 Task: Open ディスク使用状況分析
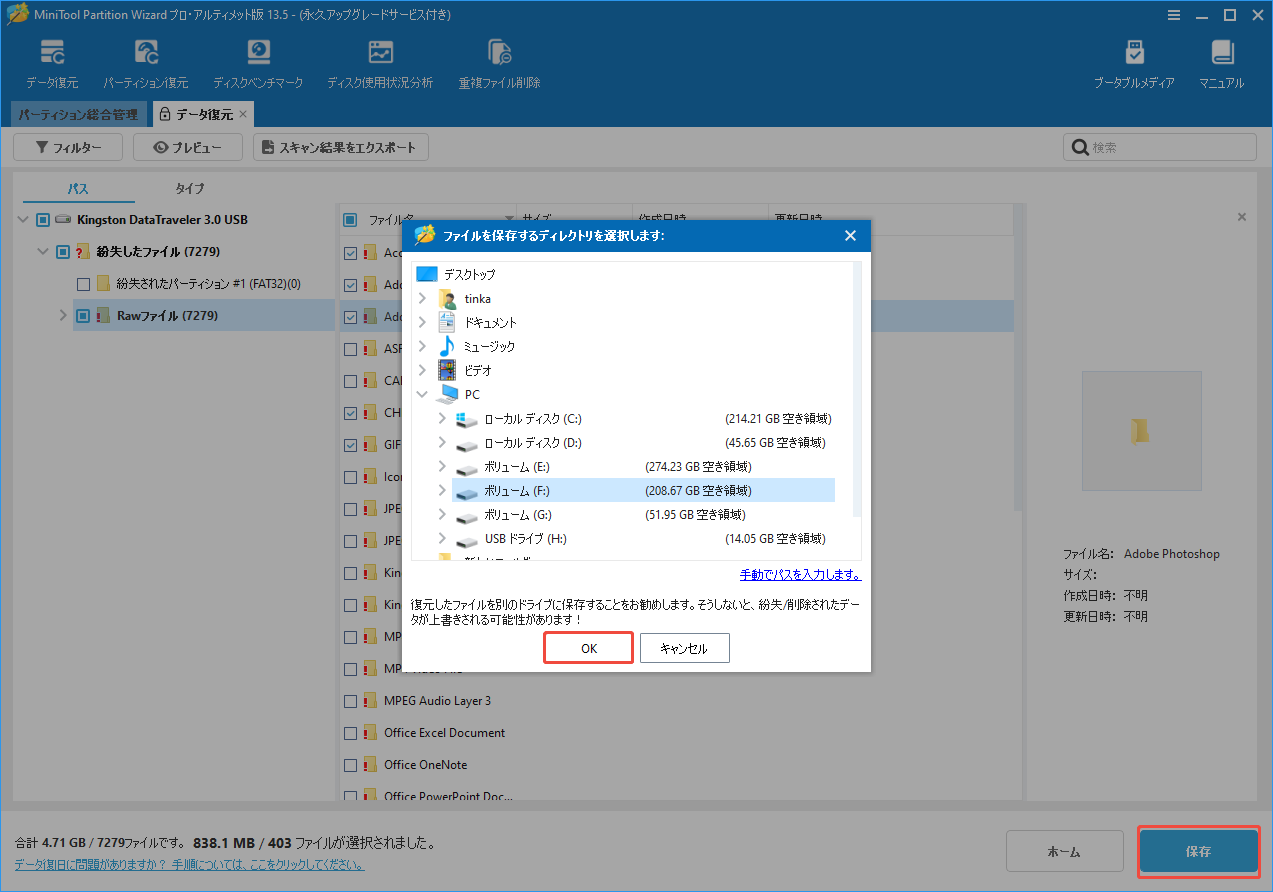[x=379, y=61]
